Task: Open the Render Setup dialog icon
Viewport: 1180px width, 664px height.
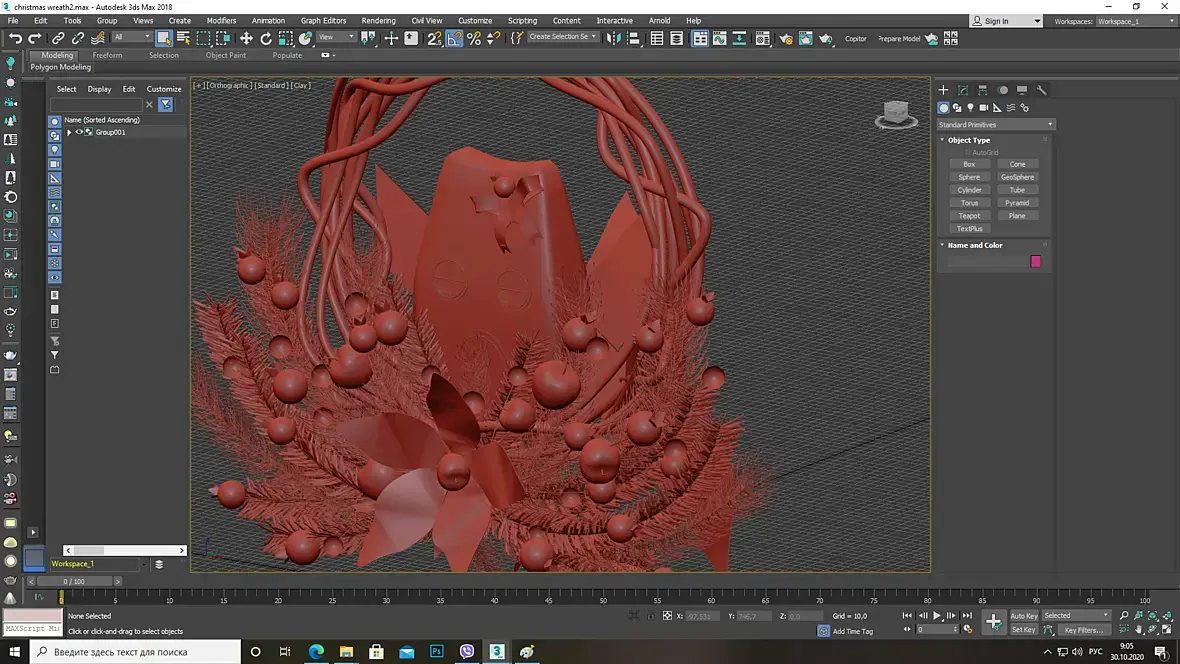Action: (x=786, y=39)
